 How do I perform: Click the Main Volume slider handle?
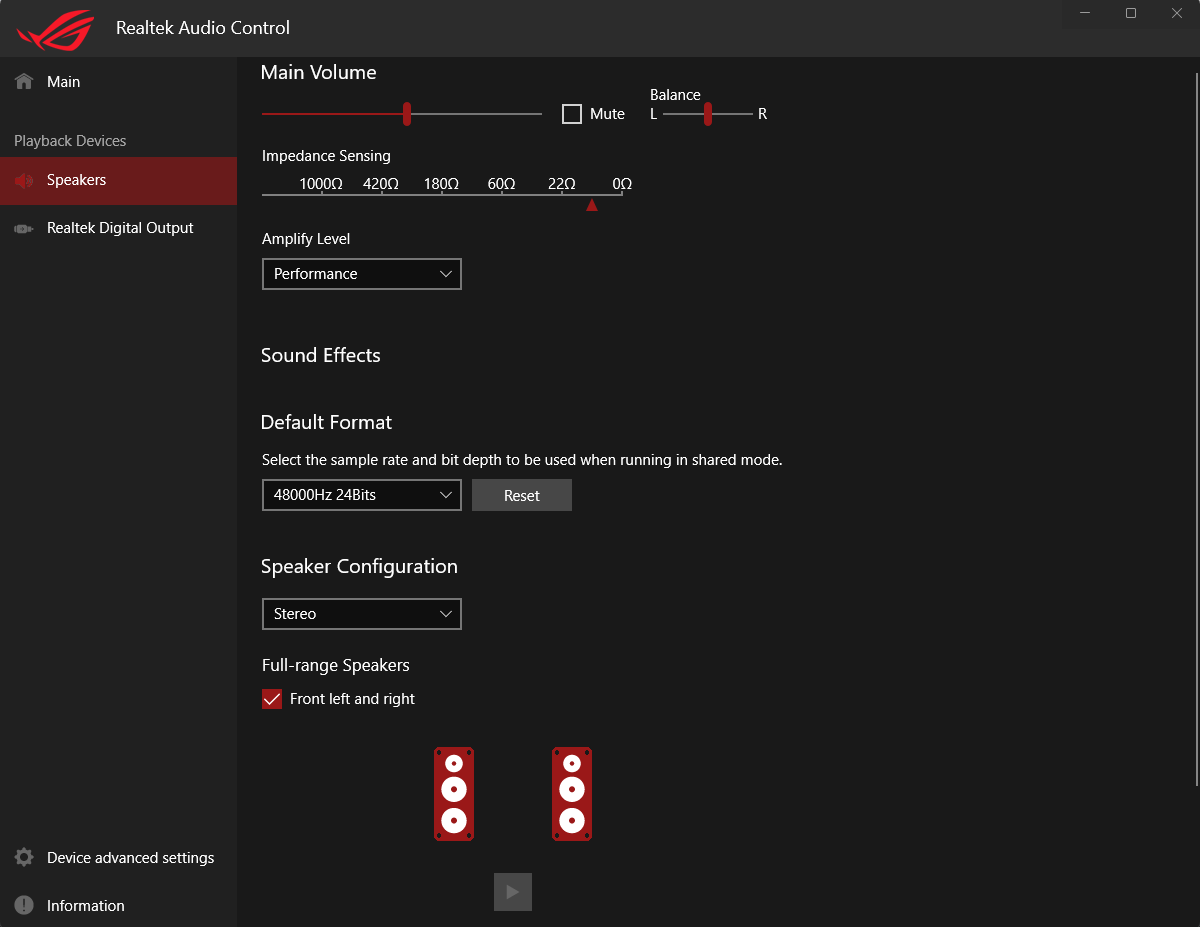[407, 114]
